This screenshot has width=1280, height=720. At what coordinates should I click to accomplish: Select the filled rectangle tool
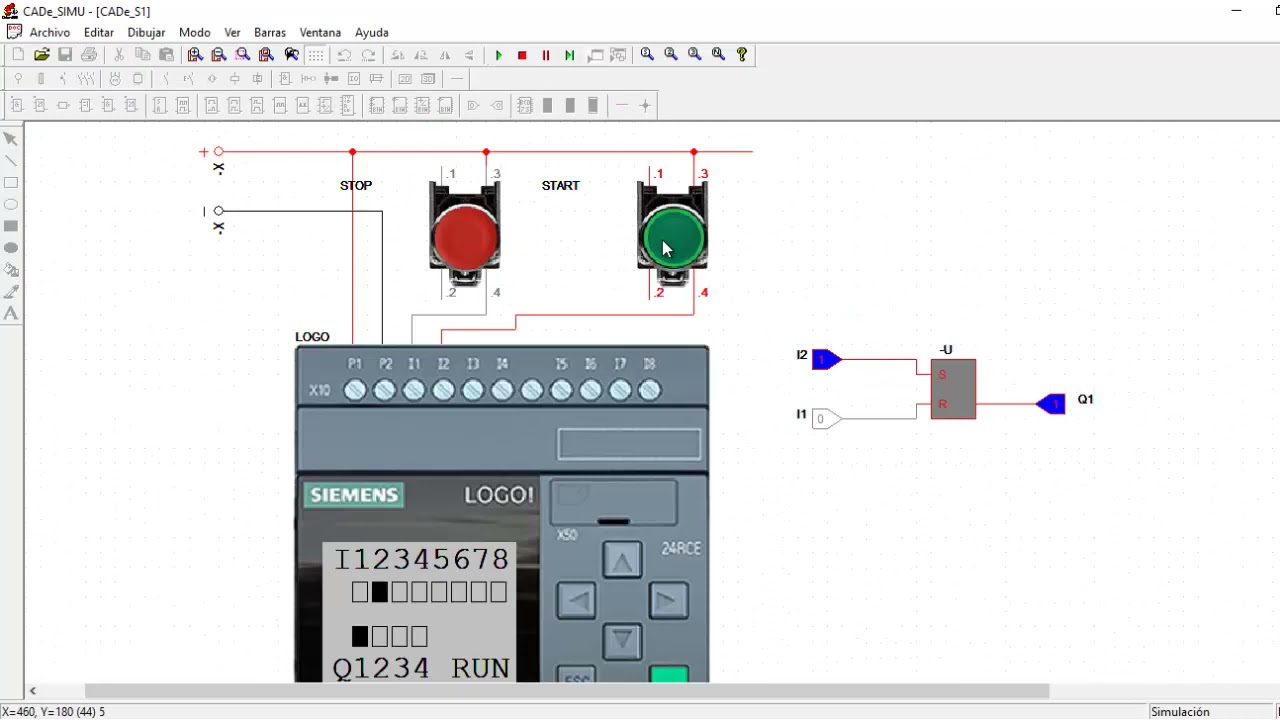pyautogui.click(x=11, y=226)
